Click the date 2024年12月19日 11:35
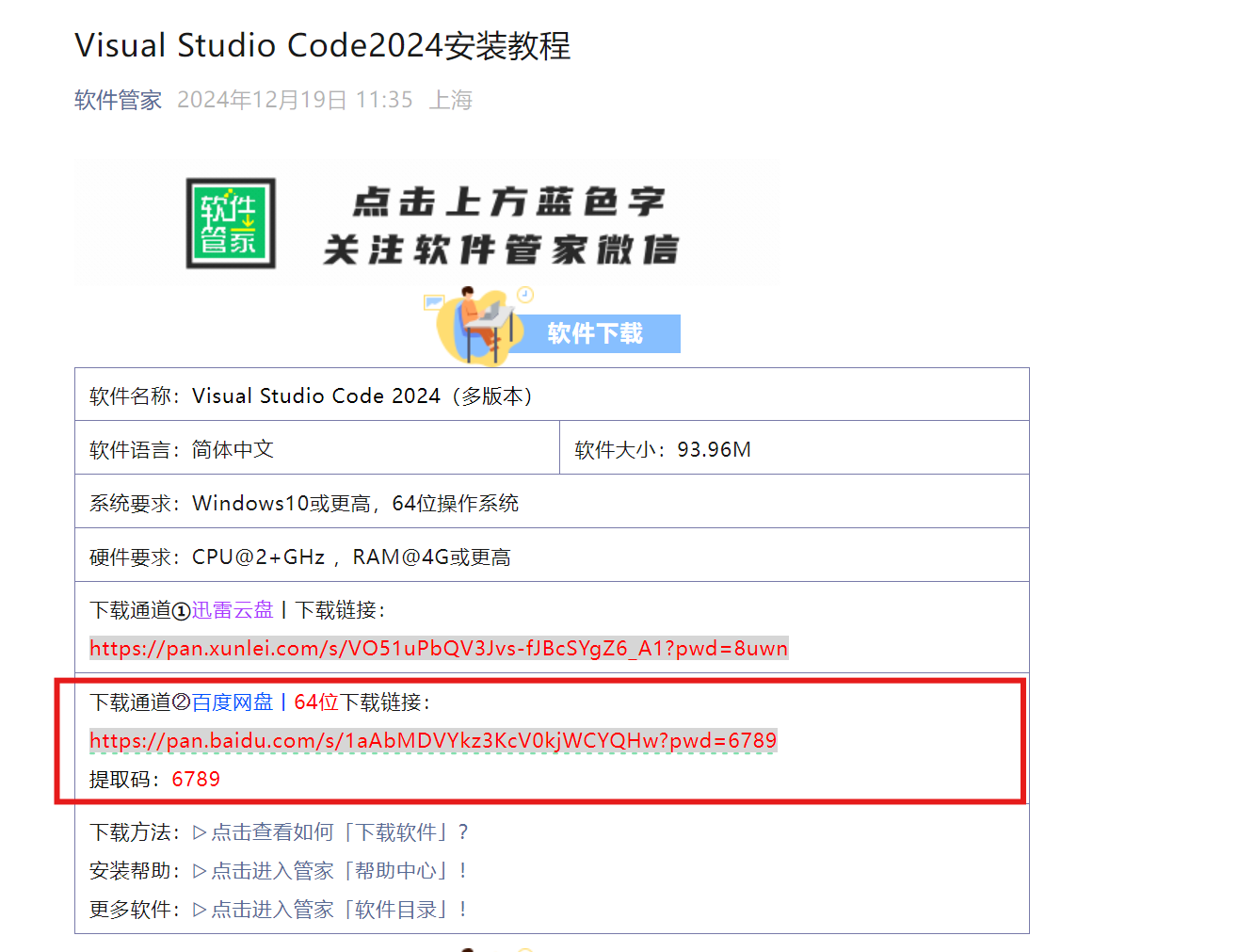The width and height of the screenshot is (1254, 952). tap(295, 100)
